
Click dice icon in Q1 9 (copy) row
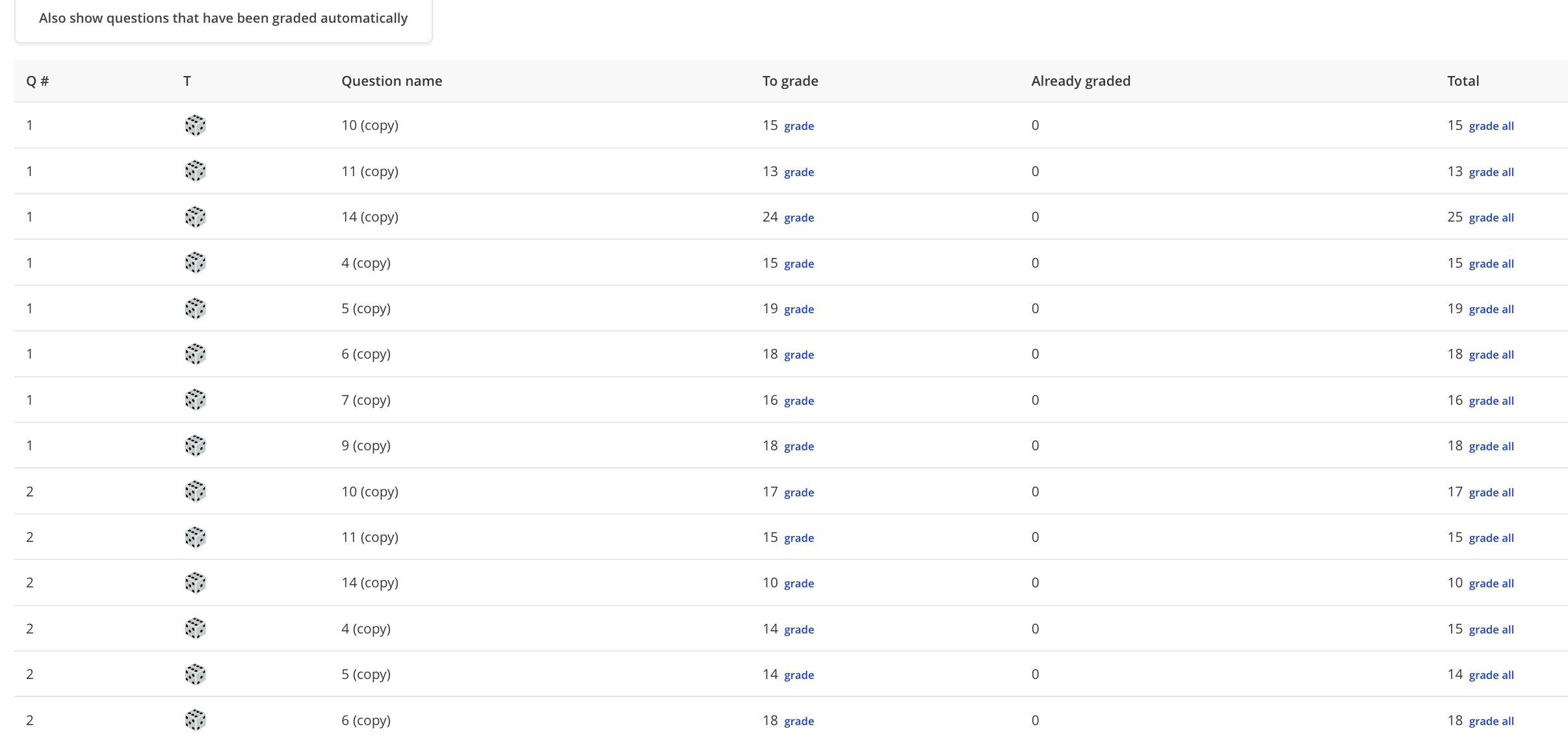click(195, 446)
